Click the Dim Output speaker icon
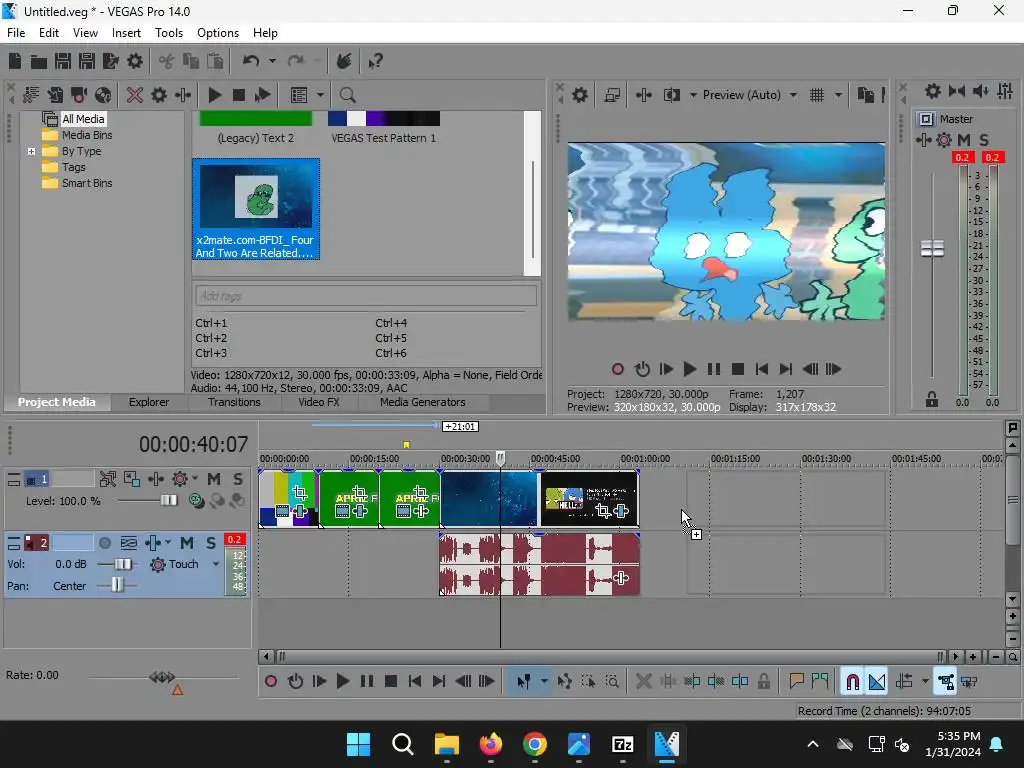1024x768 pixels. click(981, 91)
